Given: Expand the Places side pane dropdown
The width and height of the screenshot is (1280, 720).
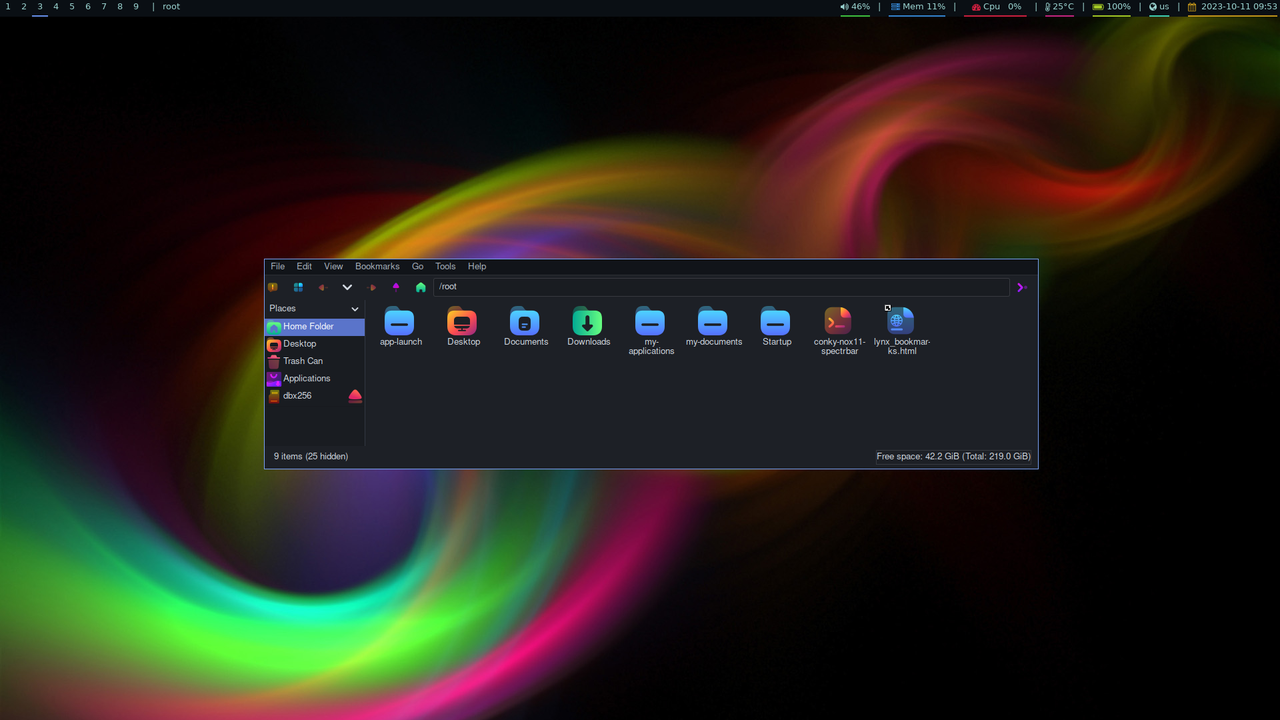Looking at the screenshot, I should coord(355,309).
